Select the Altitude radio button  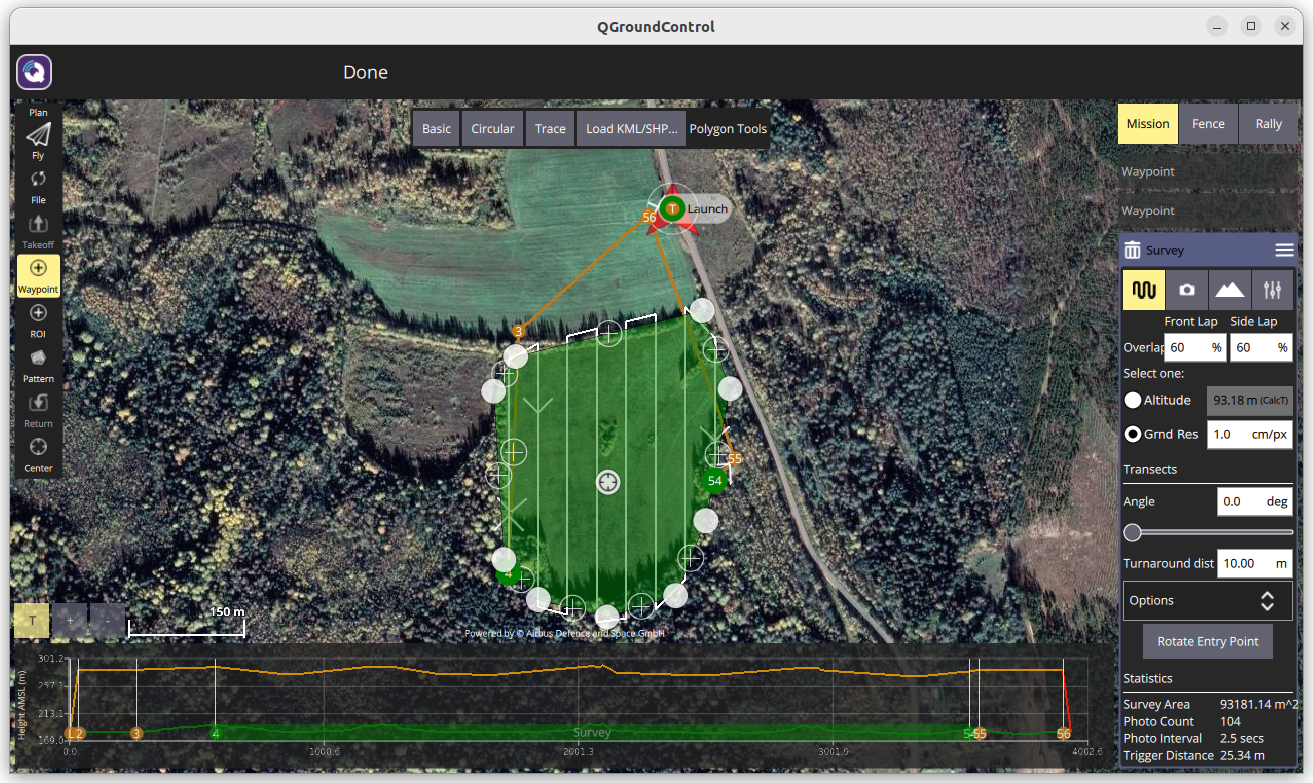(1133, 400)
